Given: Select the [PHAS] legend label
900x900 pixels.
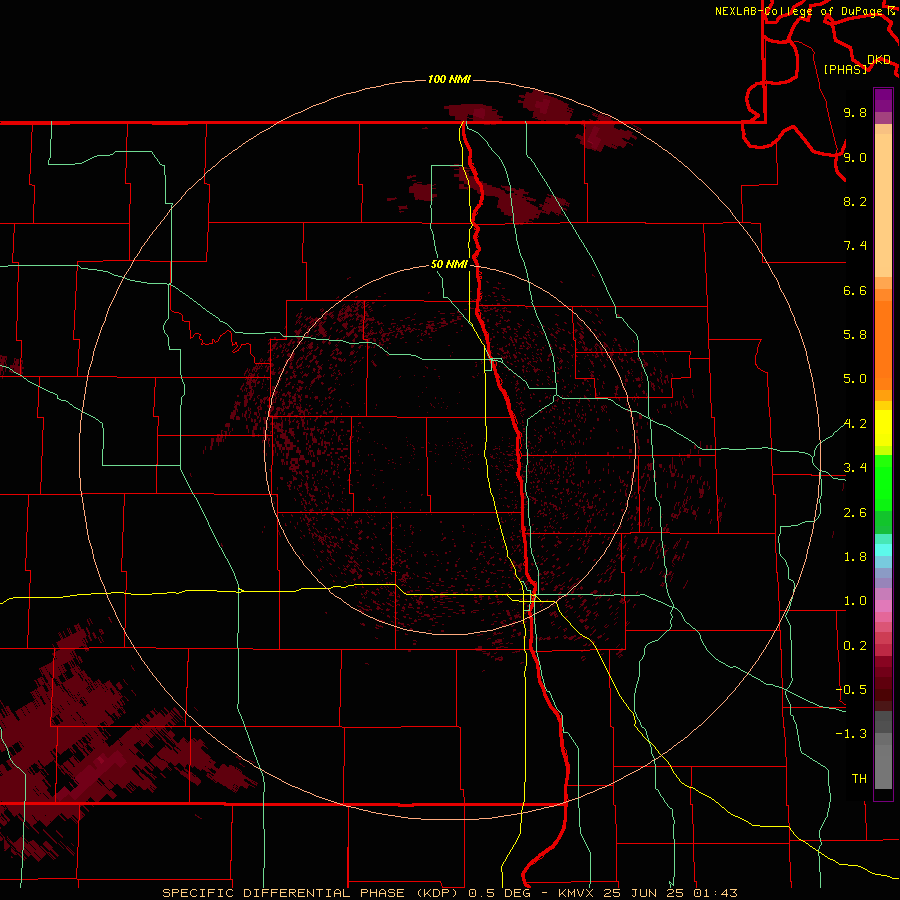Looking at the screenshot, I should (845, 70).
